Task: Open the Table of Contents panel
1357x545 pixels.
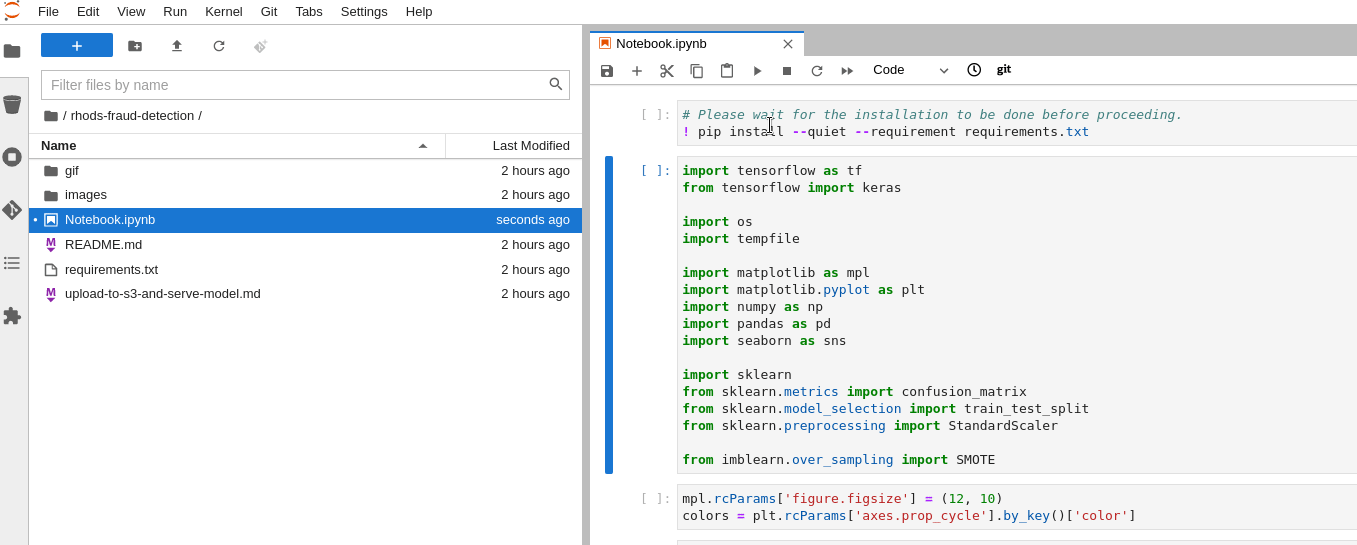Action: pyautogui.click(x=12, y=263)
